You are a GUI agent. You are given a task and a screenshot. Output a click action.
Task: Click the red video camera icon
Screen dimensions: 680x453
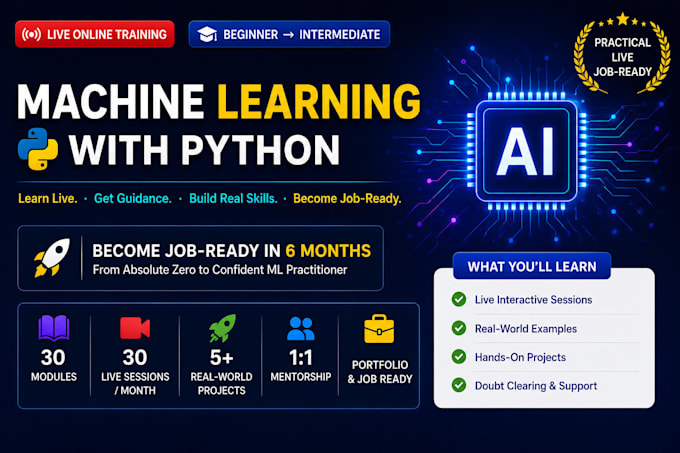[135, 328]
